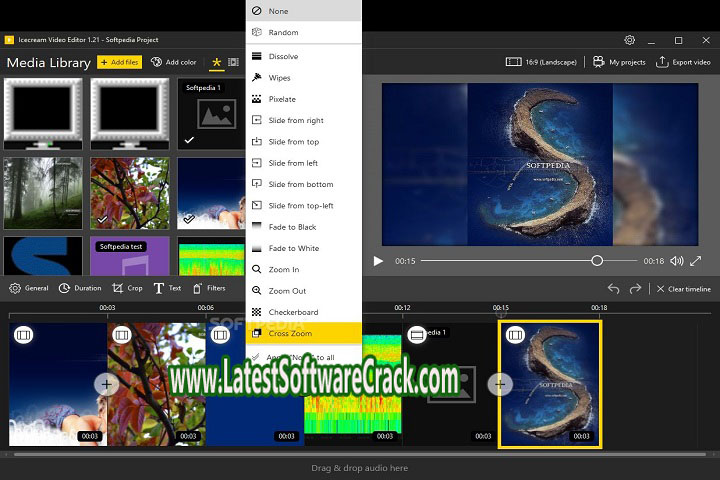Choose None transition
Image resolution: width=720 pixels, height=480 pixels.
tap(304, 11)
